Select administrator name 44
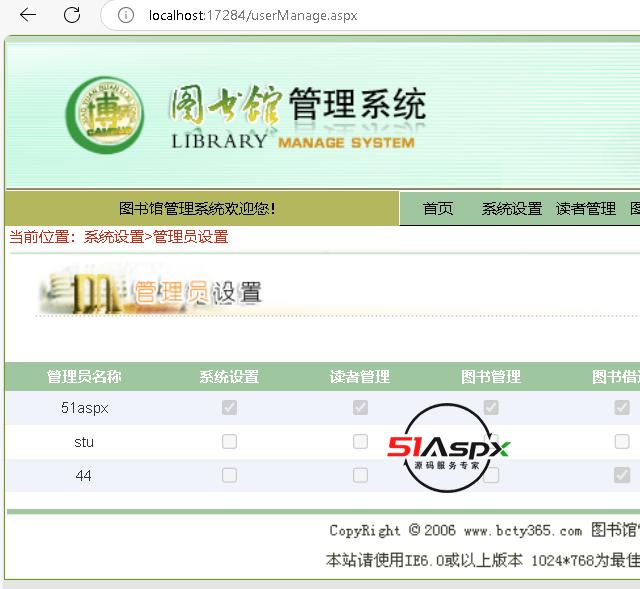This screenshot has width=640, height=589. 83,476
